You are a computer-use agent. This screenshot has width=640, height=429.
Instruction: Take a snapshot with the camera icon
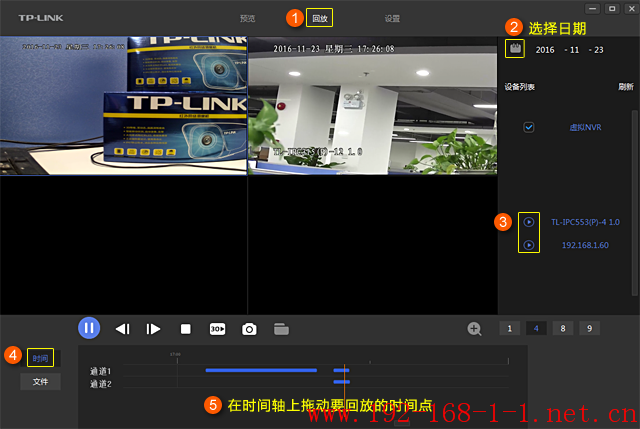coord(249,329)
